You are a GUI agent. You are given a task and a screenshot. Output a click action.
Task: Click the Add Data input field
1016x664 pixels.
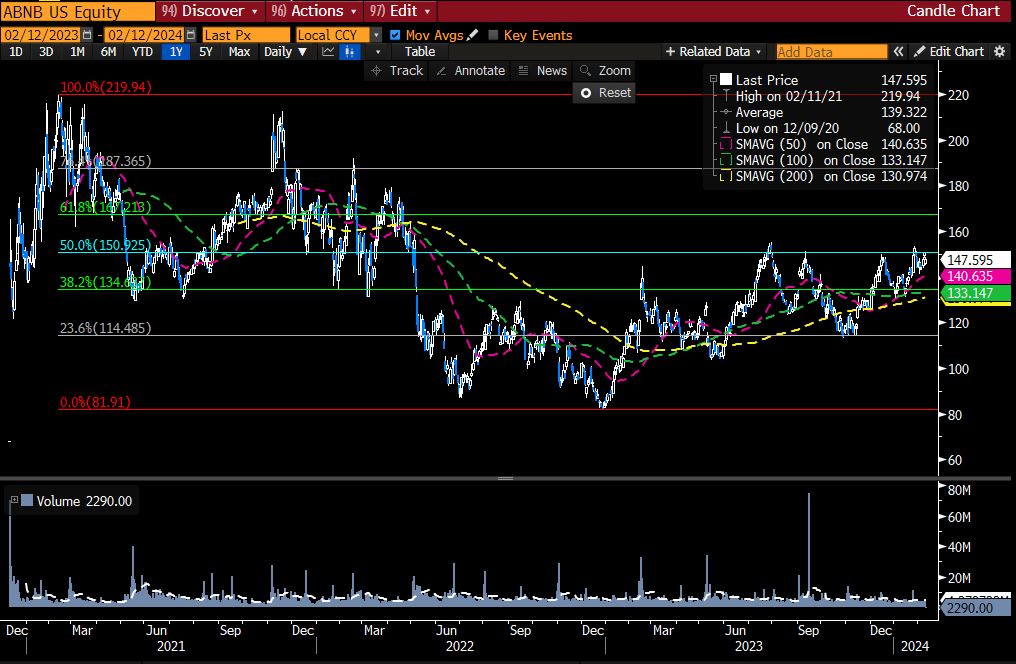(831, 52)
